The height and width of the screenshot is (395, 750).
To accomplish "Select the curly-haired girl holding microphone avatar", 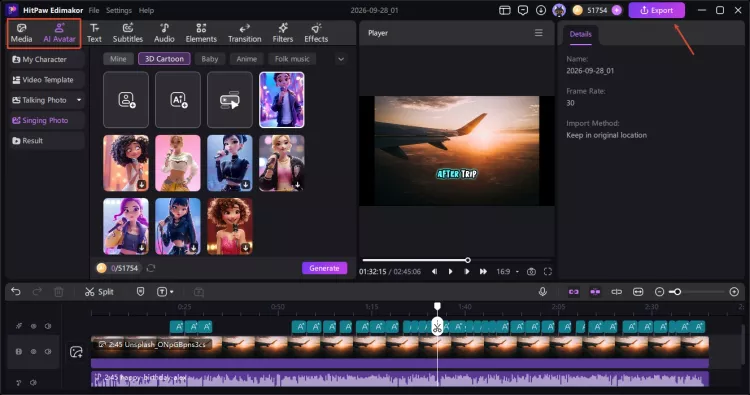I will pyautogui.click(x=126, y=163).
